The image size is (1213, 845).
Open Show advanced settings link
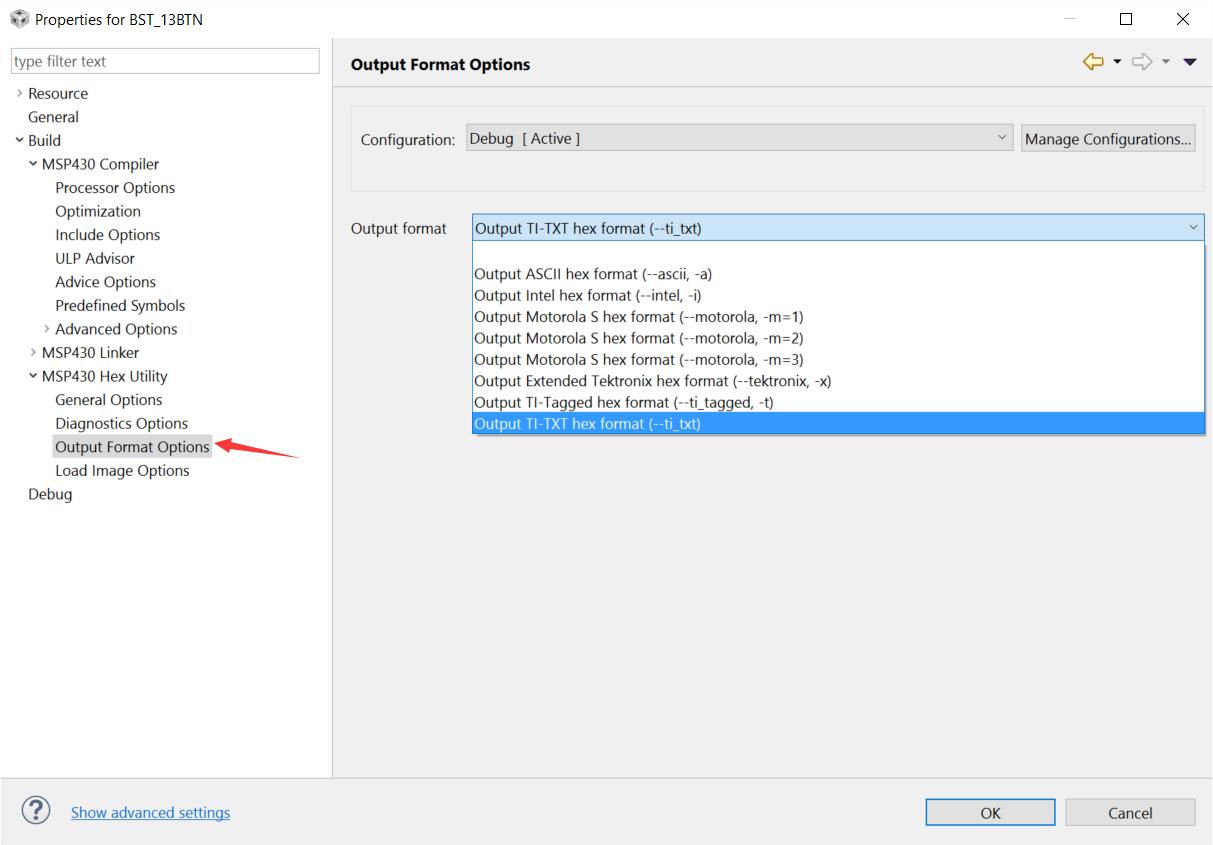150,812
